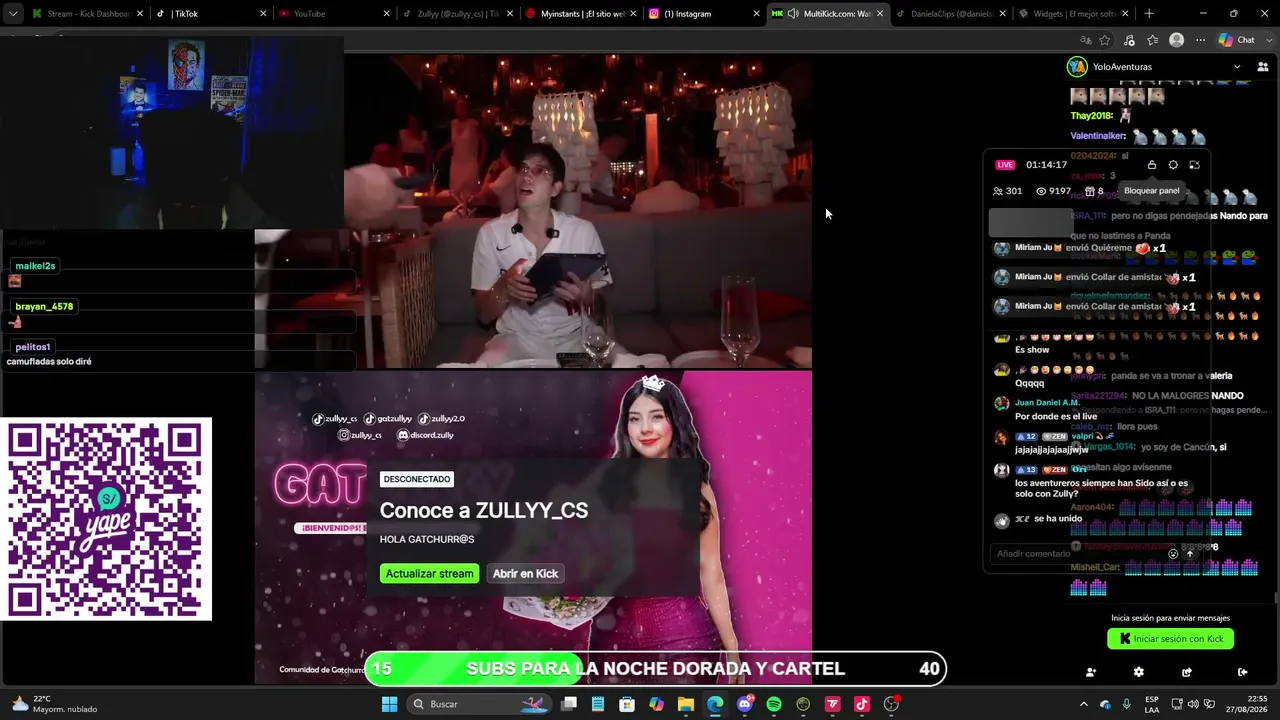Click Thay2018 username in Kick chat

click(x=1092, y=116)
